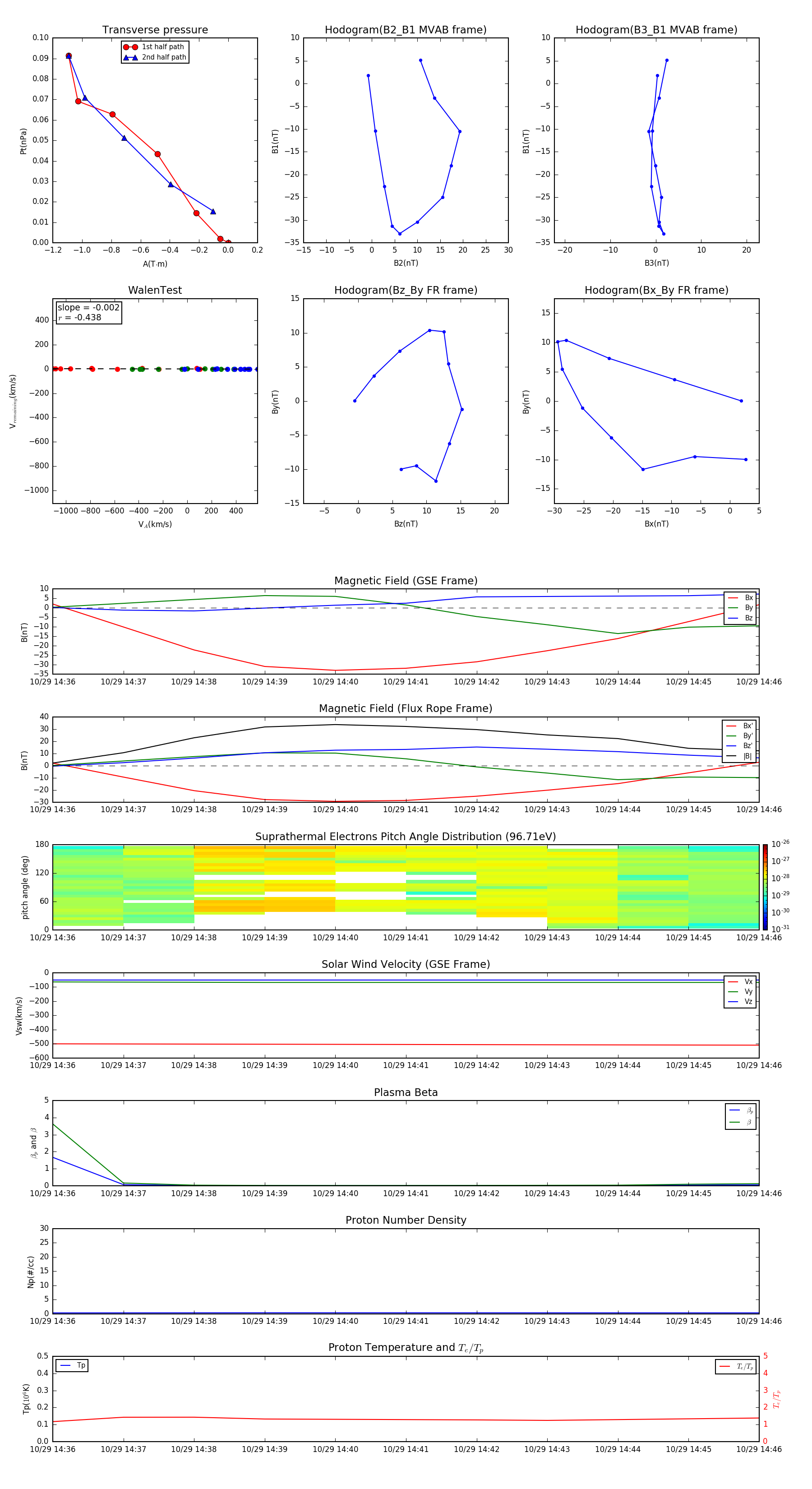Screen dimensions: 812x1489
Task: Click the 'Hodogram(B2_B1 MVAB frame)' title
Action: point(406,30)
